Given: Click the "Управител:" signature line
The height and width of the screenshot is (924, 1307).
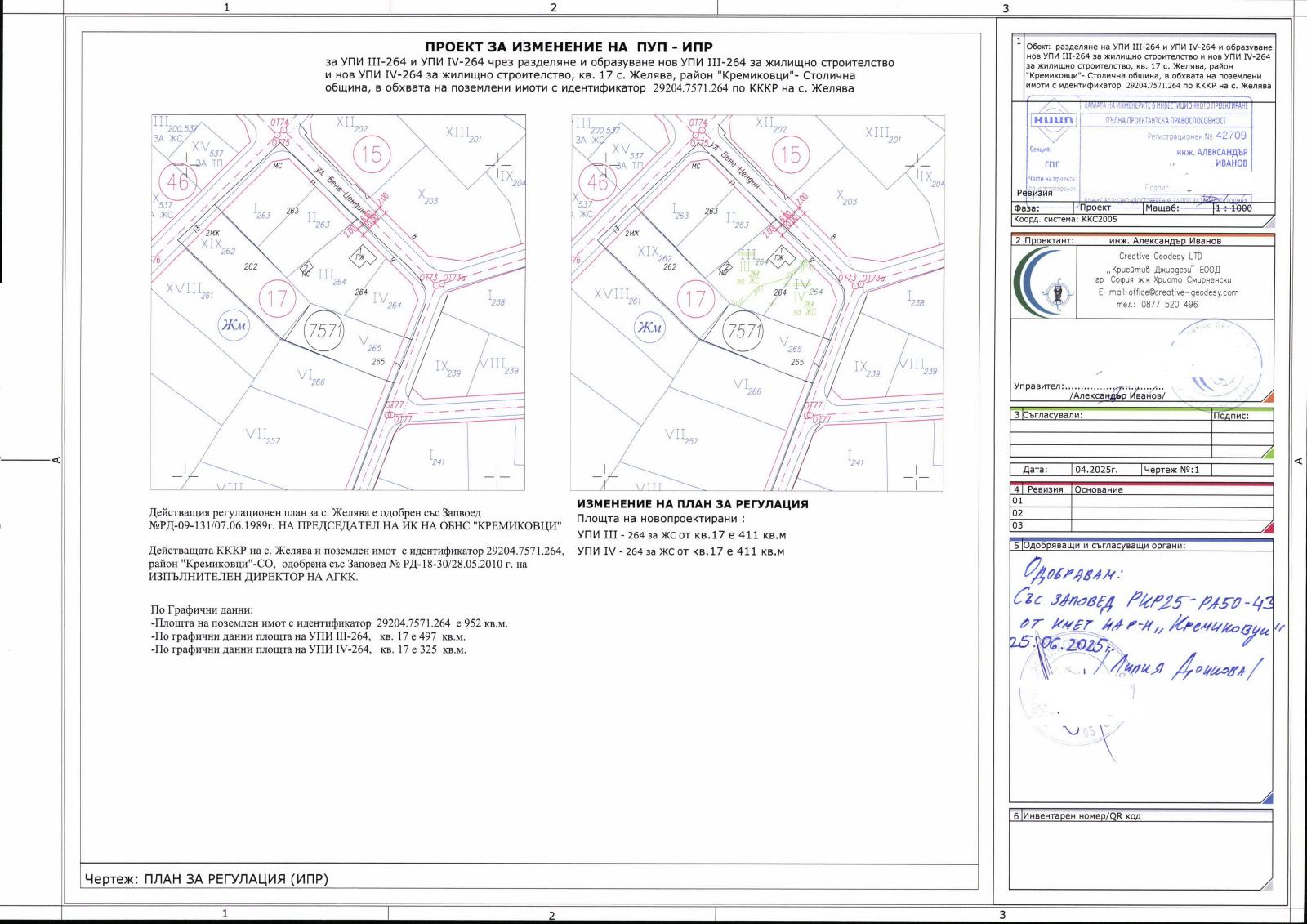Looking at the screenshot, I should 1089,386.
